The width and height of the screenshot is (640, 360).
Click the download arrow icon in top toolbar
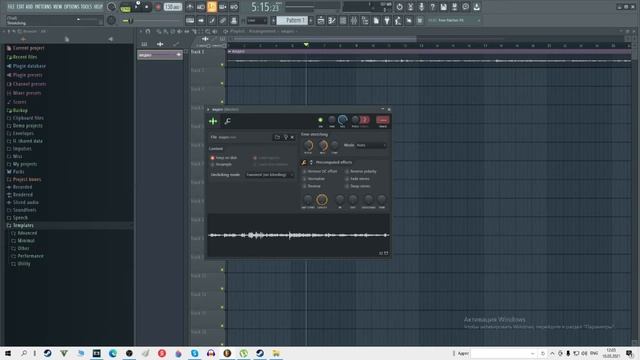click(477, 7)
